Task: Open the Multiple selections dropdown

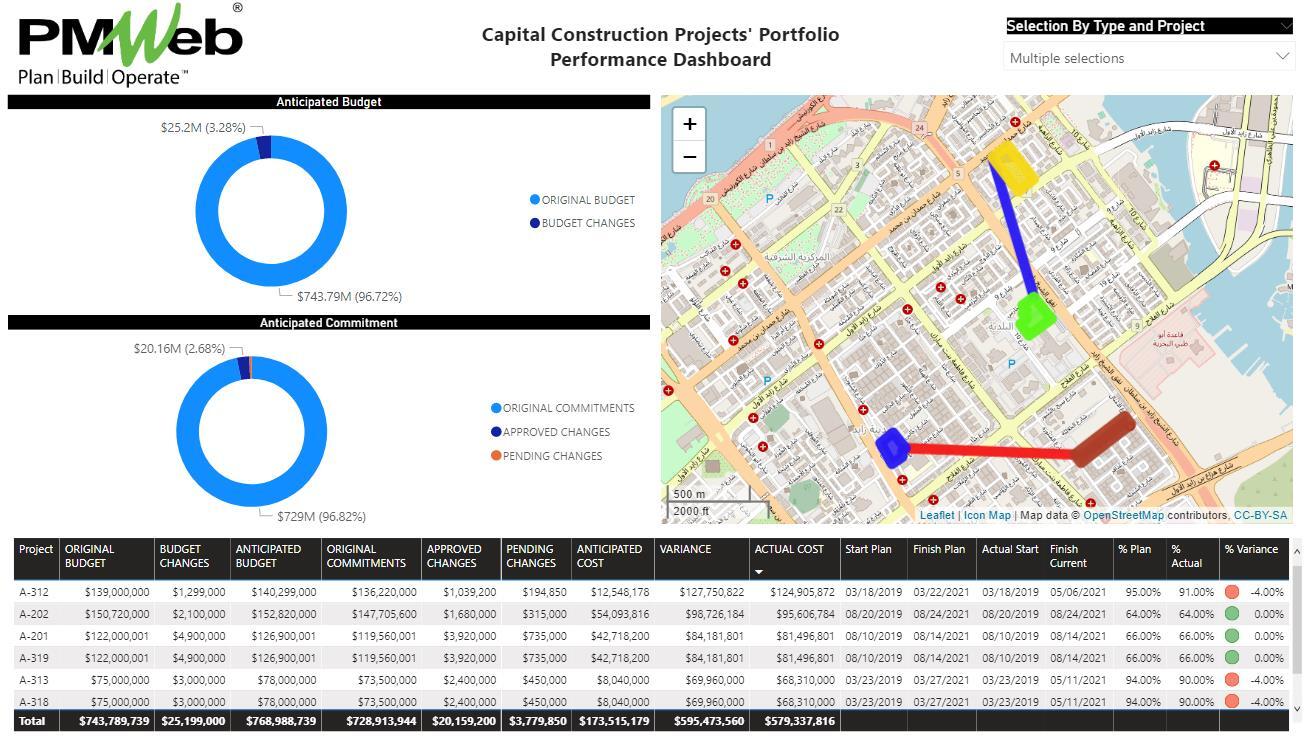Action: (x=1148, y=58)
